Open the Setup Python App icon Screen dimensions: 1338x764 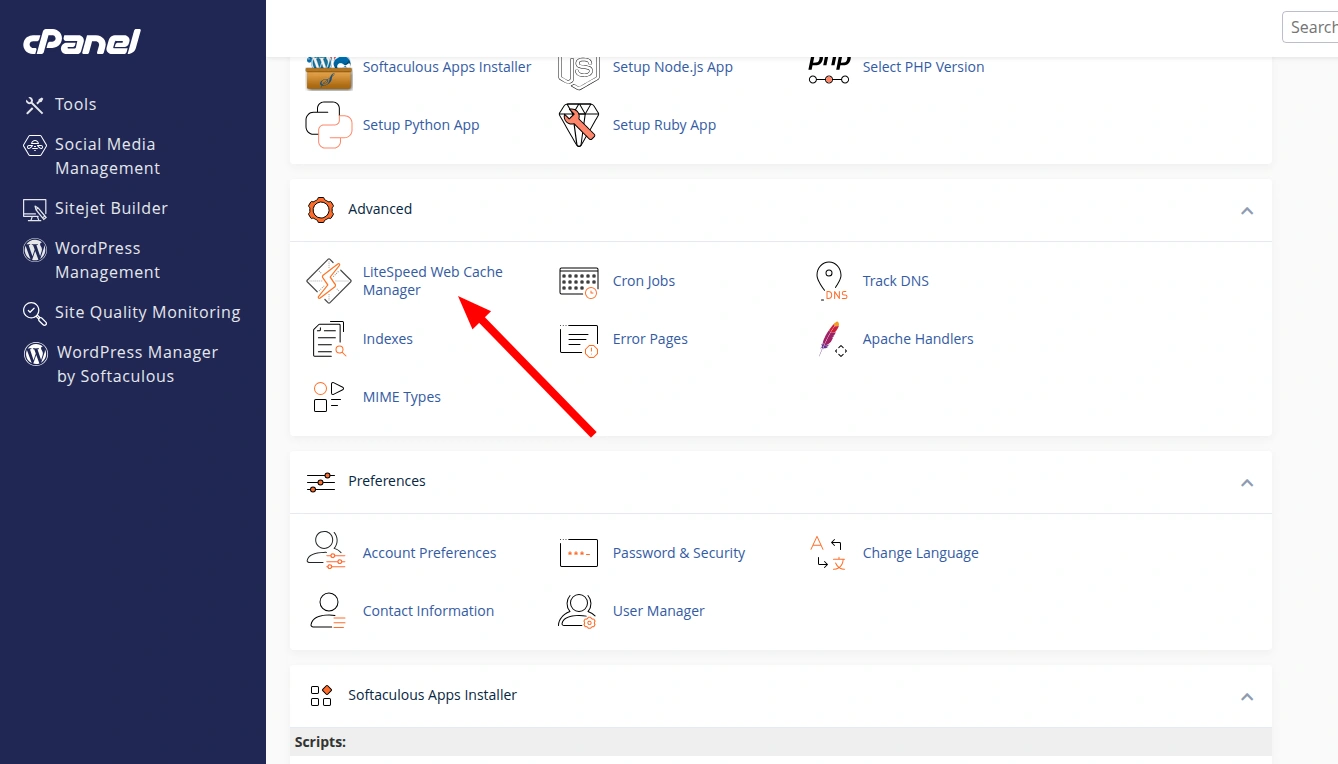click(328, 125)
